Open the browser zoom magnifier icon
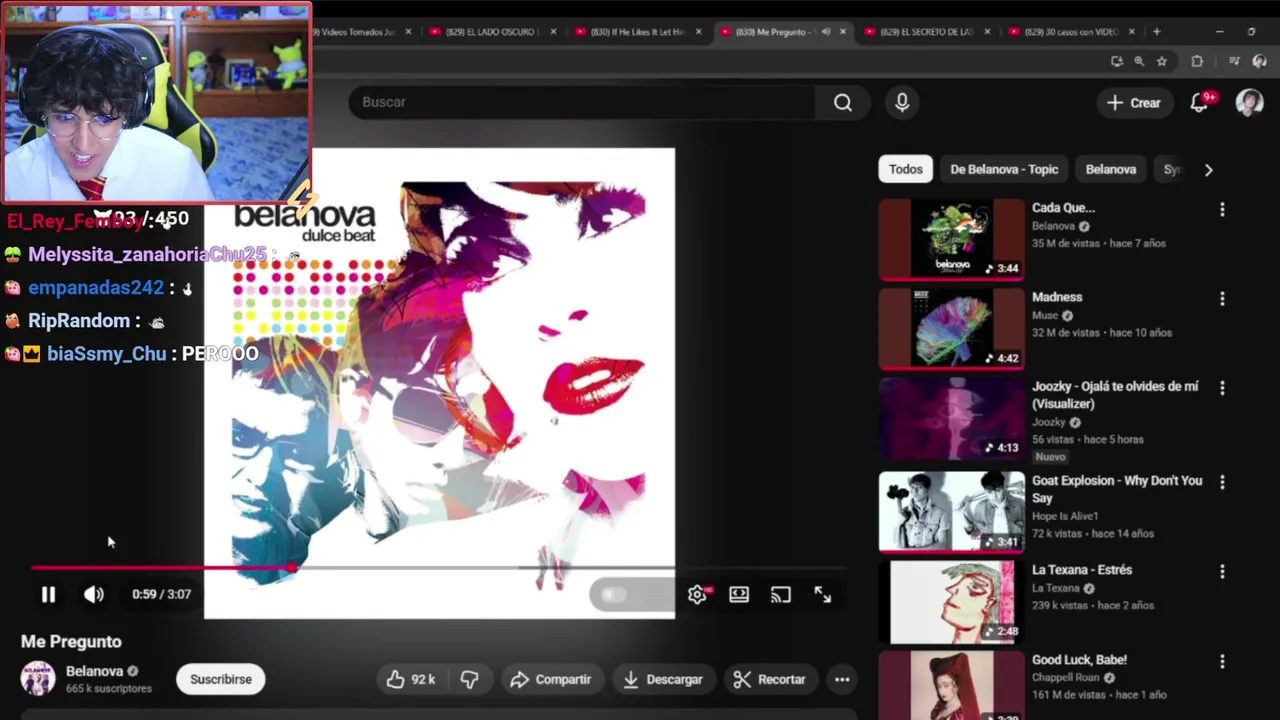1280x720 pixels. (1139, 61)
